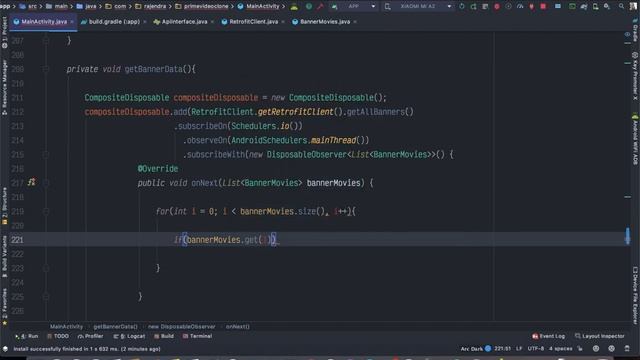This screenshot has height=360, width=640.
Task: Stop the app with red square icon
Action: click(x=543, y=6)
